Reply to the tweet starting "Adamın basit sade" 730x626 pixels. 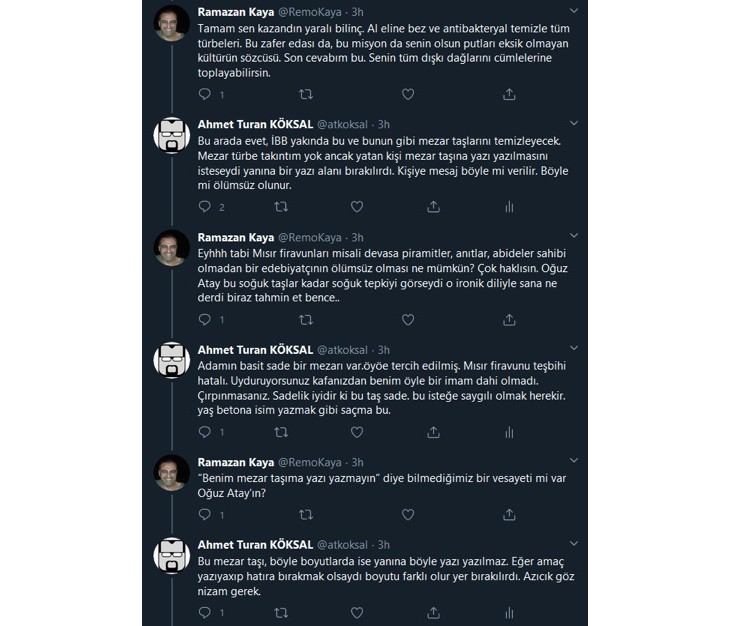pos(205,432)
